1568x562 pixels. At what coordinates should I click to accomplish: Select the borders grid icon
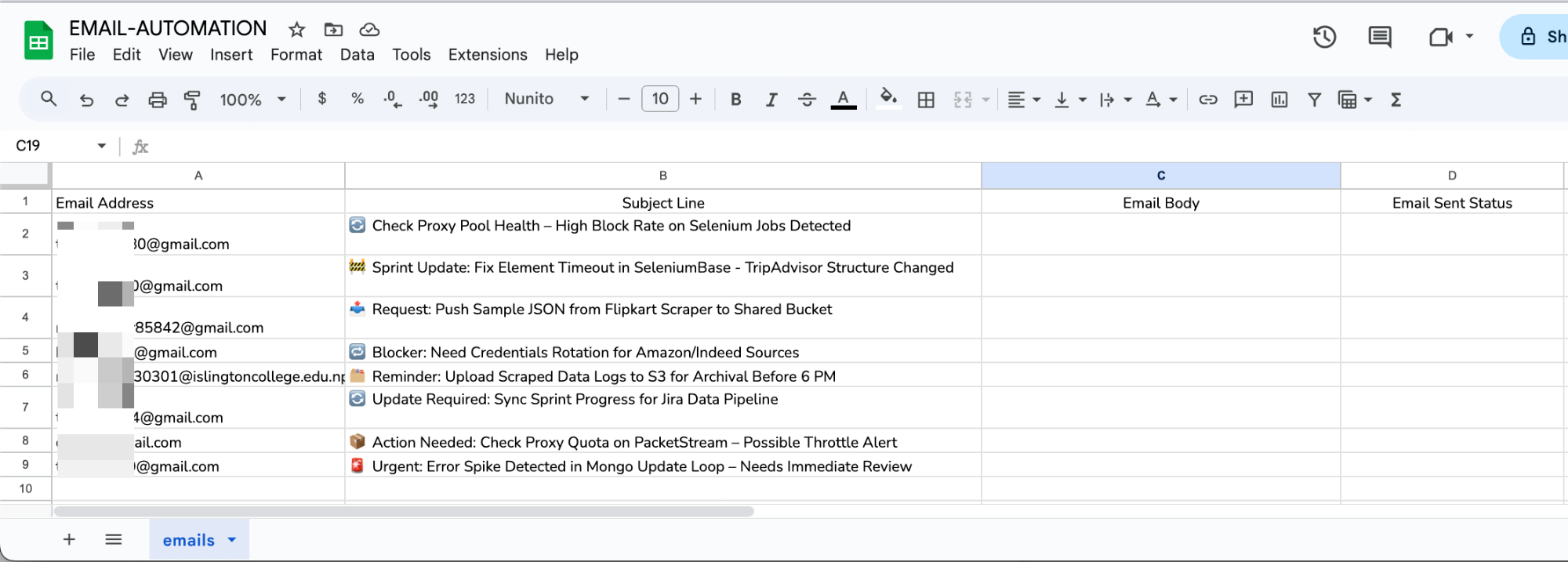[926, 100]
